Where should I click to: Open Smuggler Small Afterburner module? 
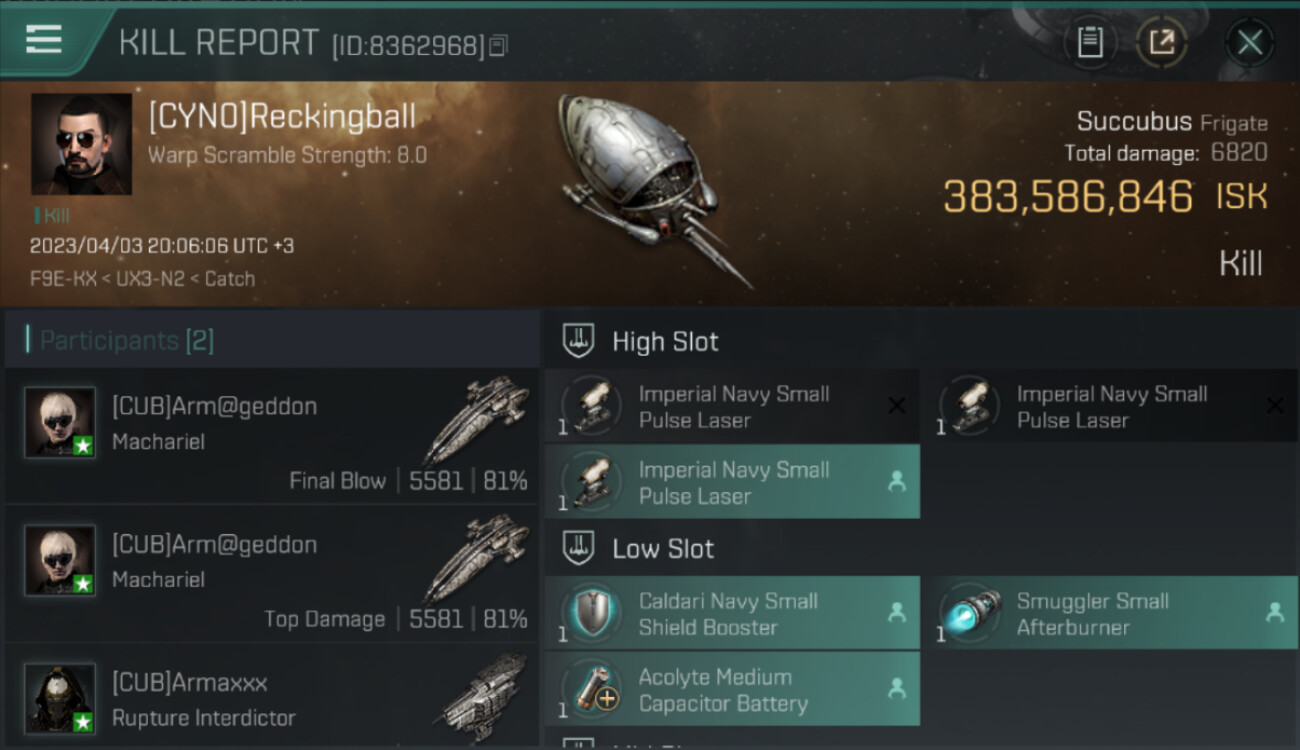[x=1111, y=614]
